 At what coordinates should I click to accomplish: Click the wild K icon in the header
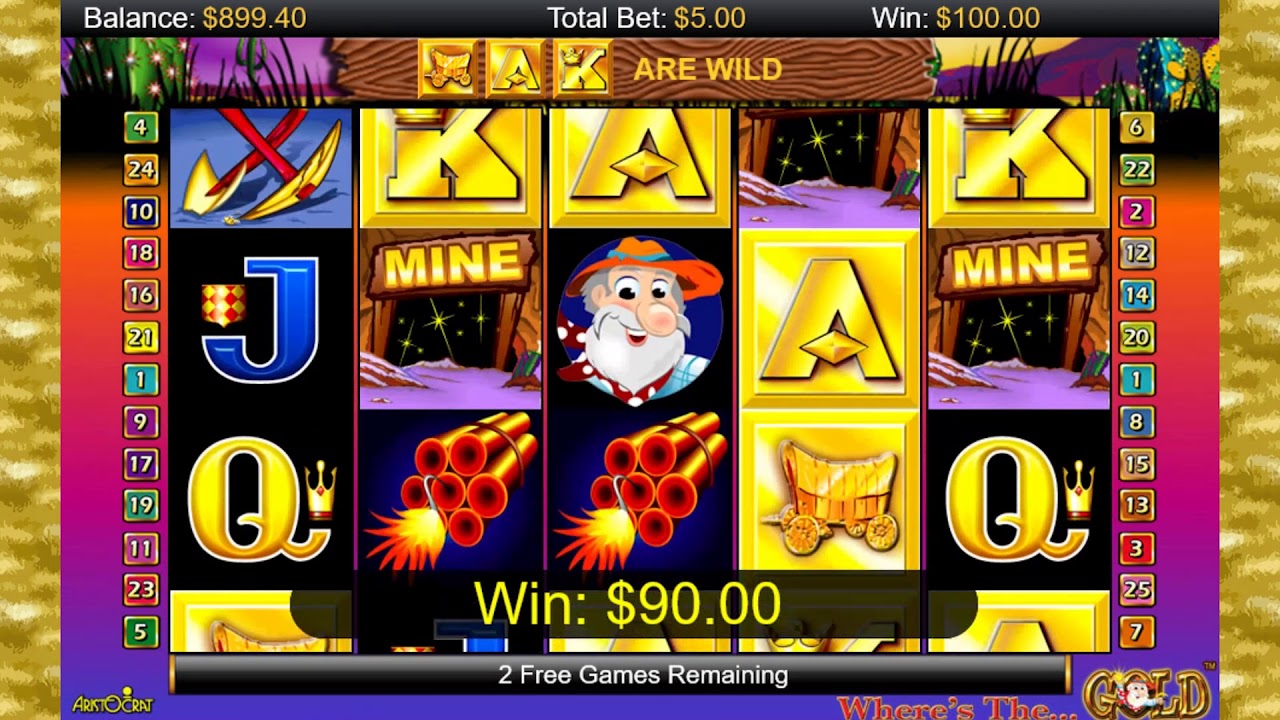coord(582,68)
